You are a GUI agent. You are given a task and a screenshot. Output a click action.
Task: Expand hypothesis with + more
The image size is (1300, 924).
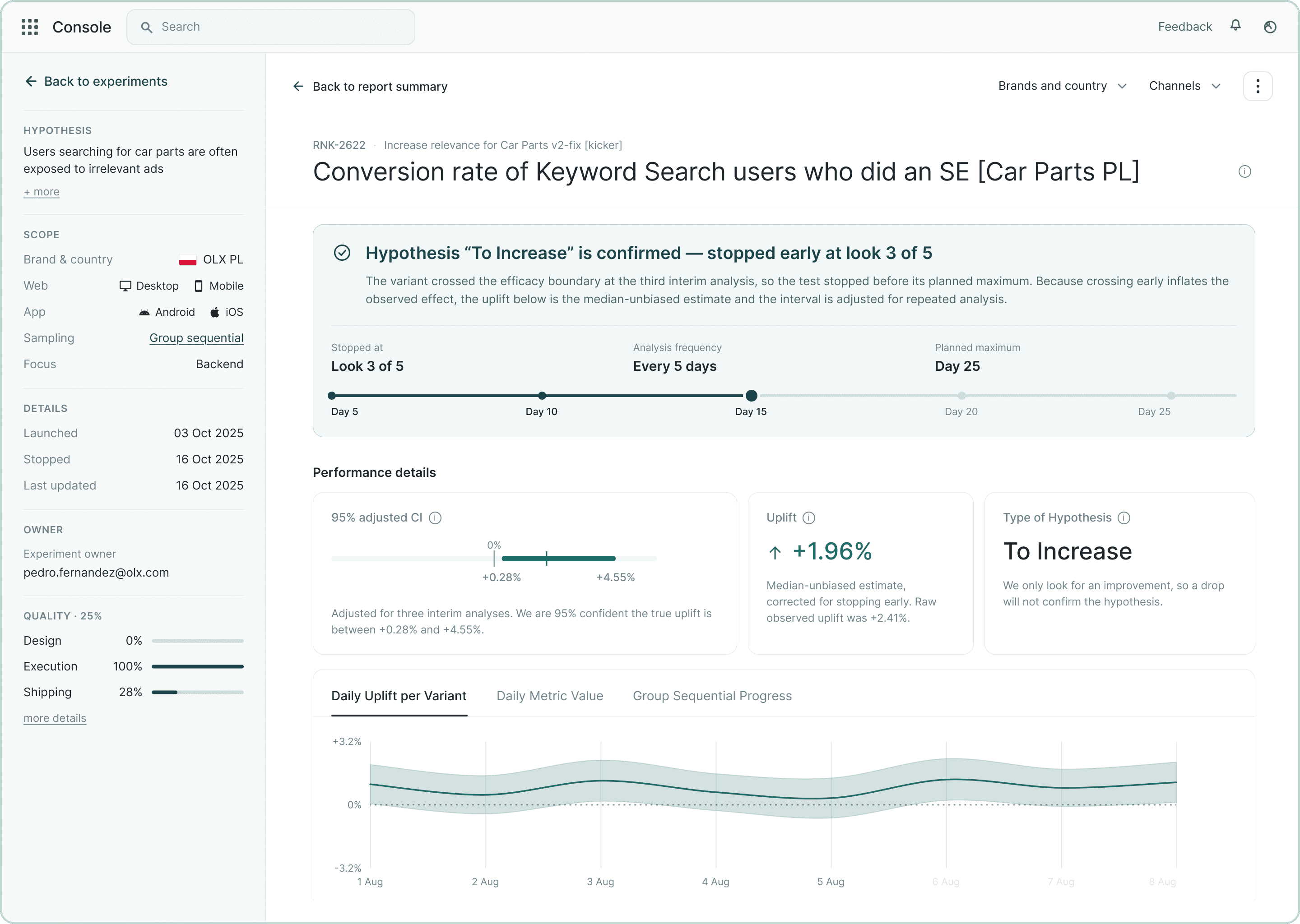click(x=41, y=192)
